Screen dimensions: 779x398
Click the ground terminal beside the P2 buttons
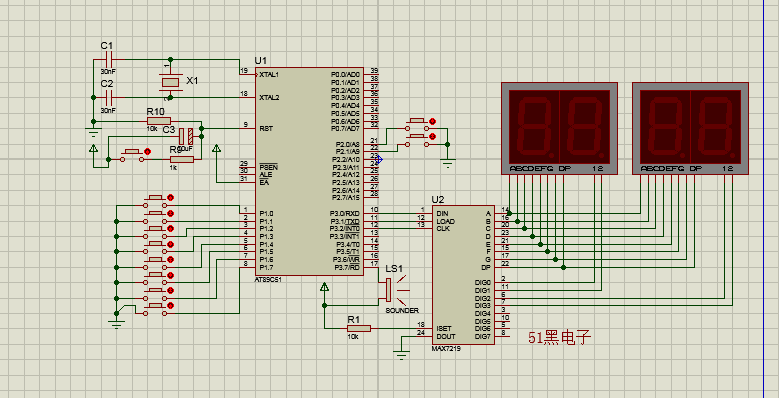448,162
